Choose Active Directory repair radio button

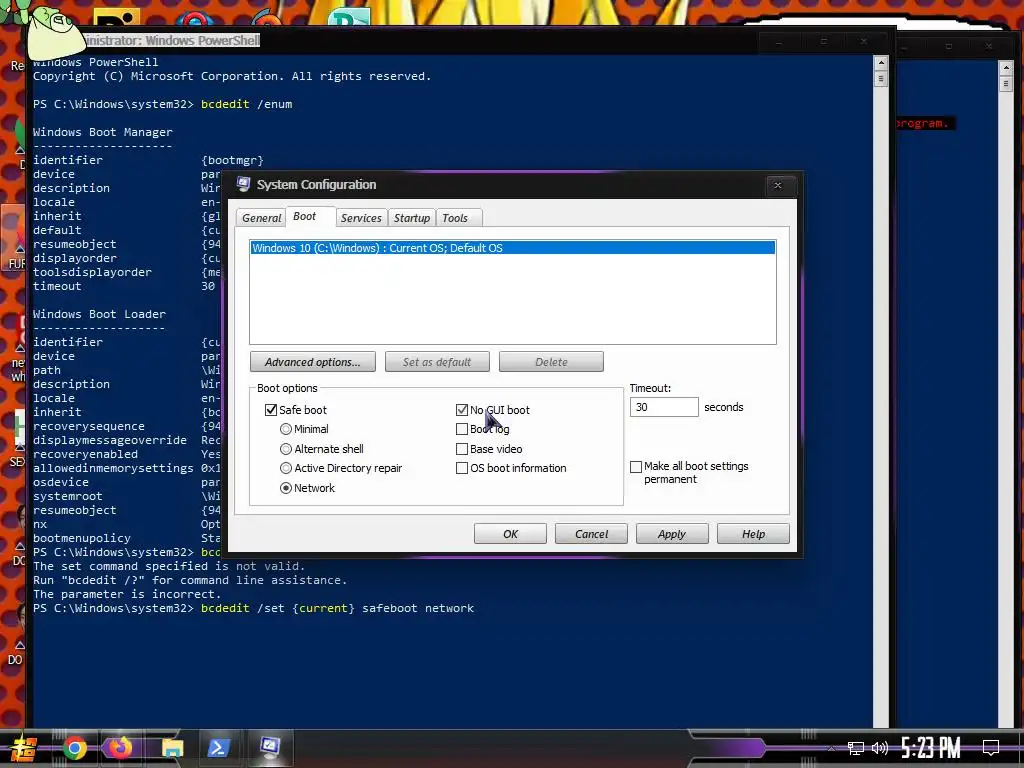tap(286, 468)
